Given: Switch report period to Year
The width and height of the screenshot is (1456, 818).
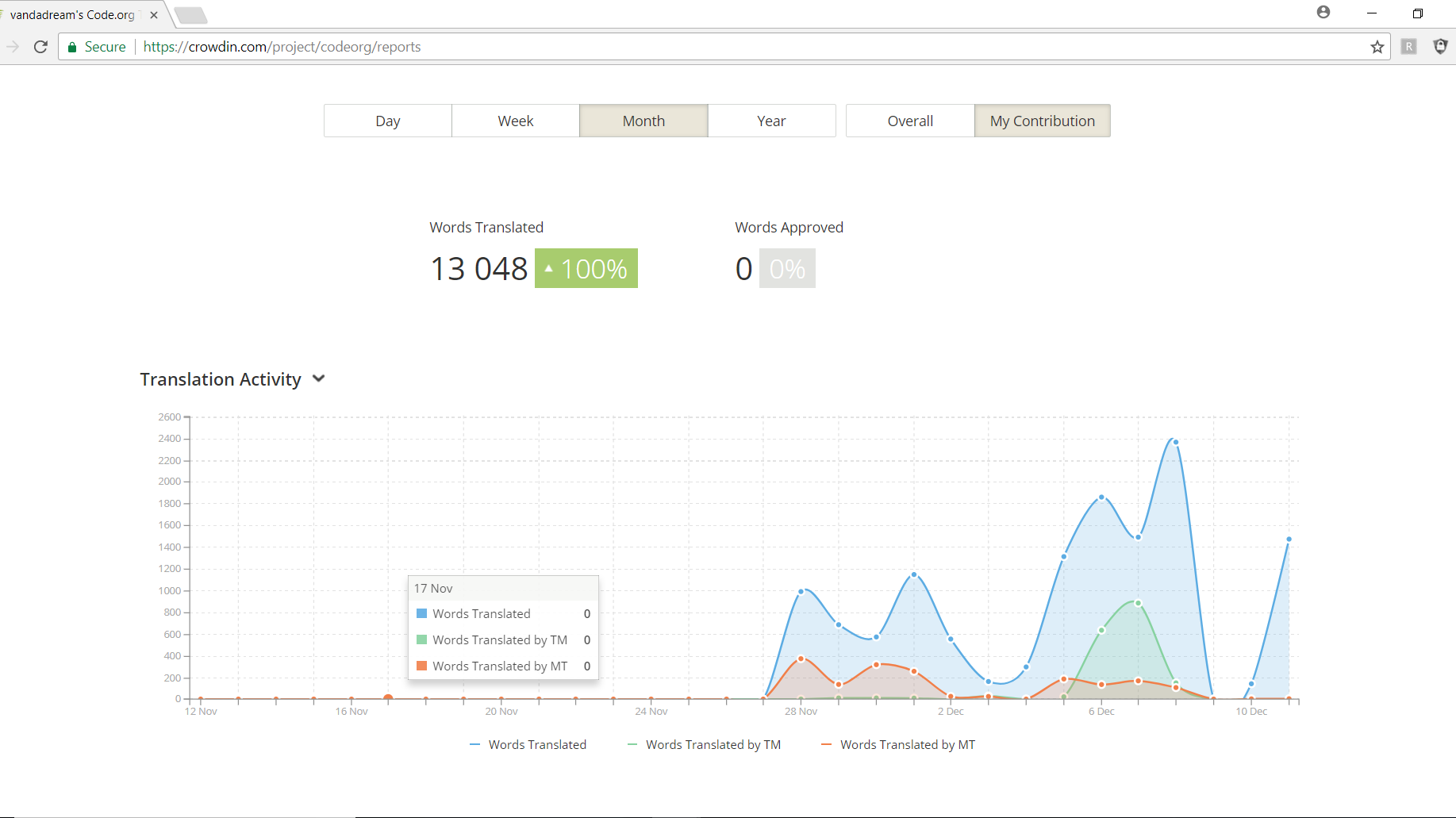Looking at the screenshot, I should pos(771,121).
